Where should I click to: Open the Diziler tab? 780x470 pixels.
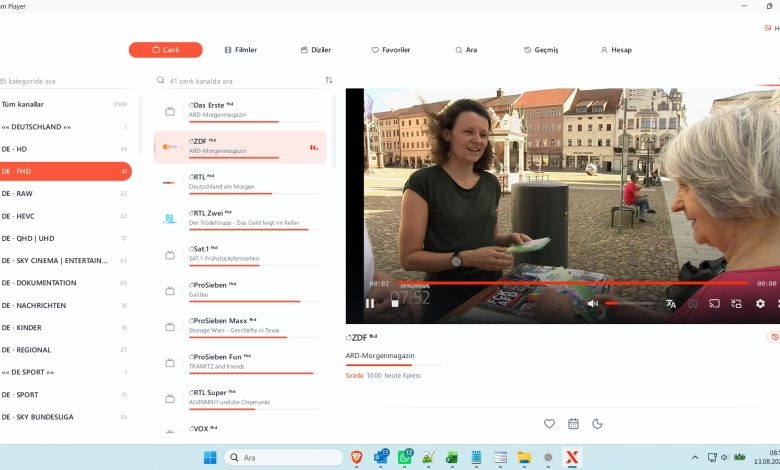316,50
